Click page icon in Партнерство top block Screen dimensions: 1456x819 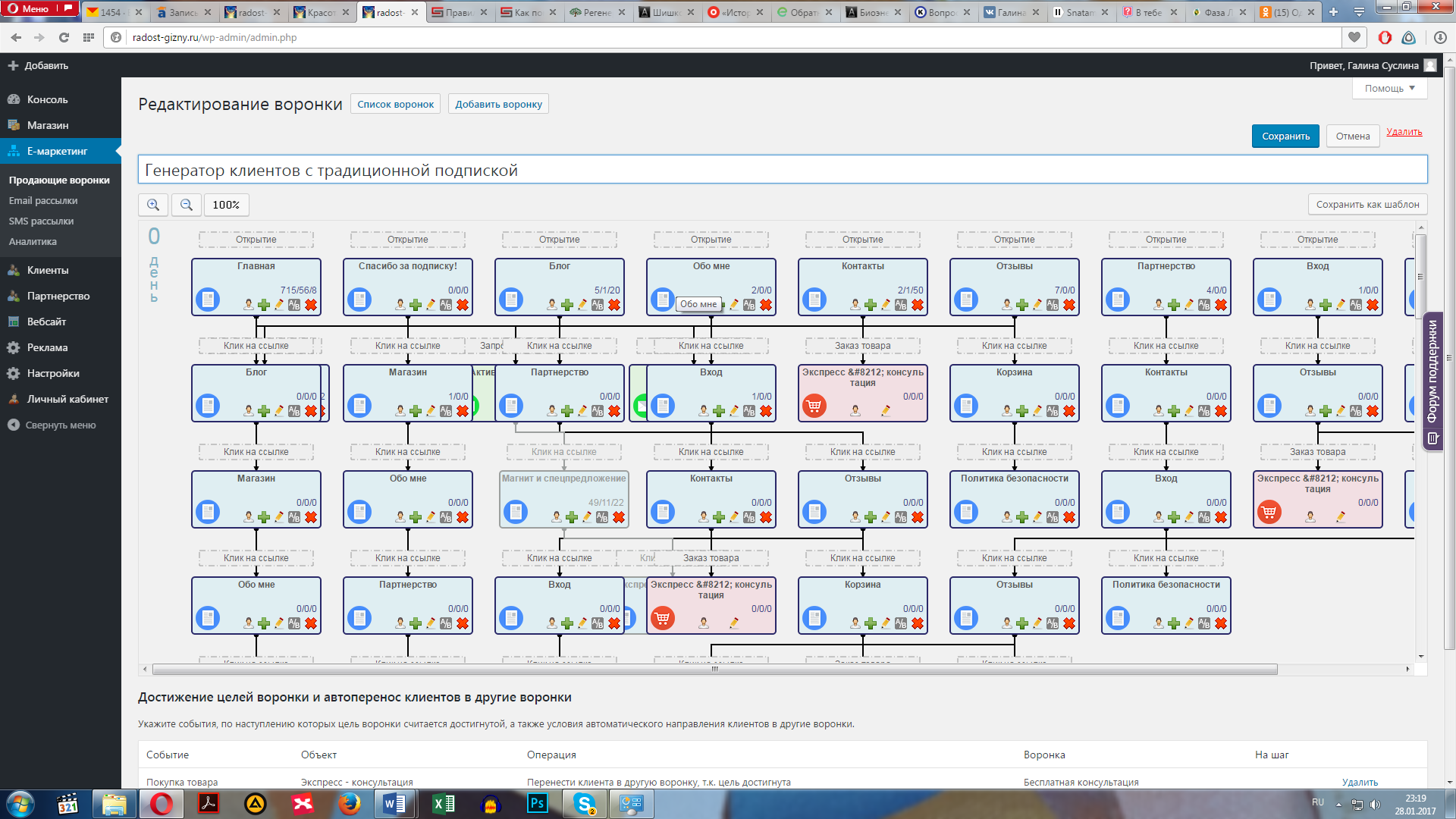1118,300
